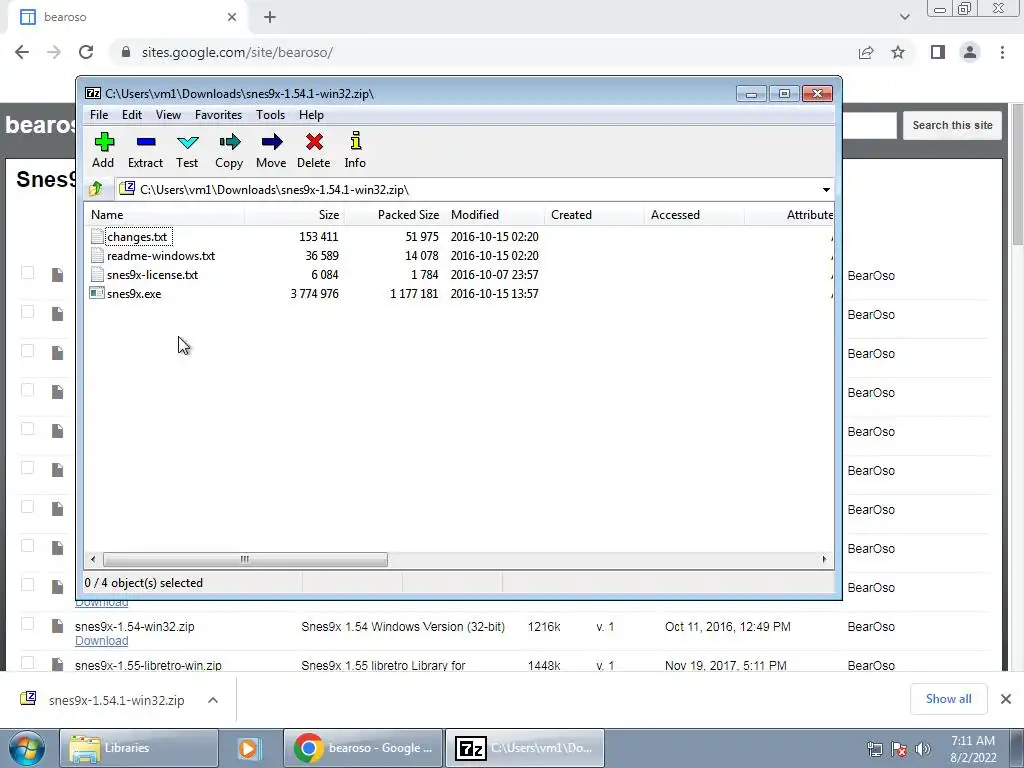
Task: Open the File menu in 7-Zip
Action: (99, 115)
